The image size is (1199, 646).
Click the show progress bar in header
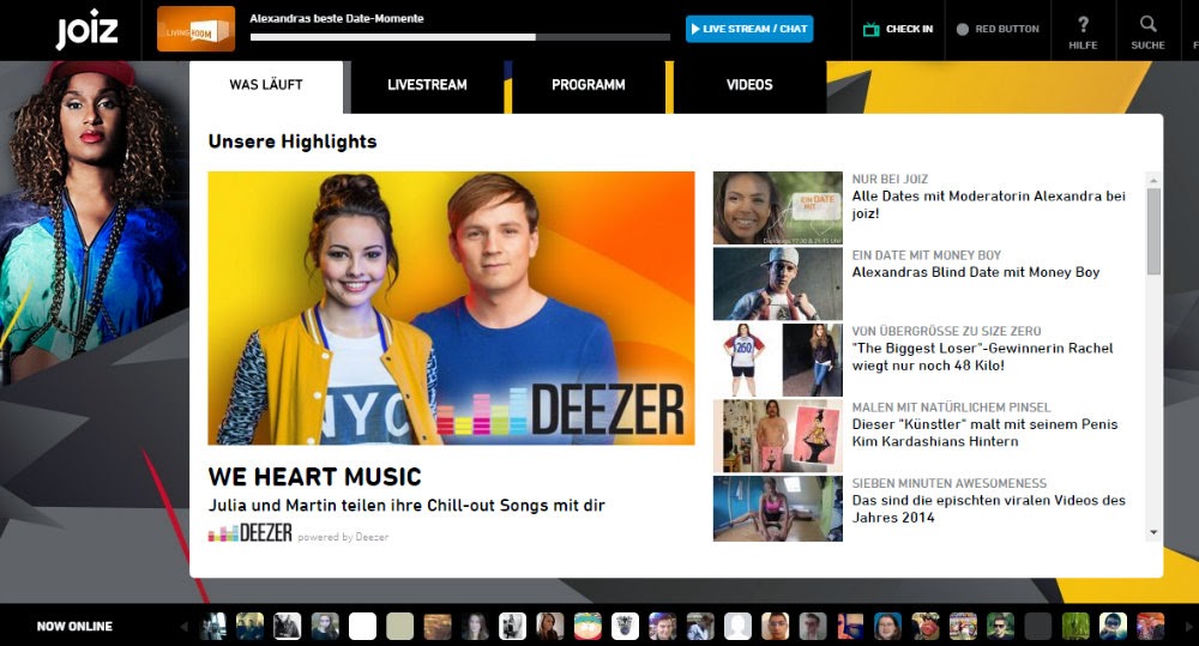460,37
